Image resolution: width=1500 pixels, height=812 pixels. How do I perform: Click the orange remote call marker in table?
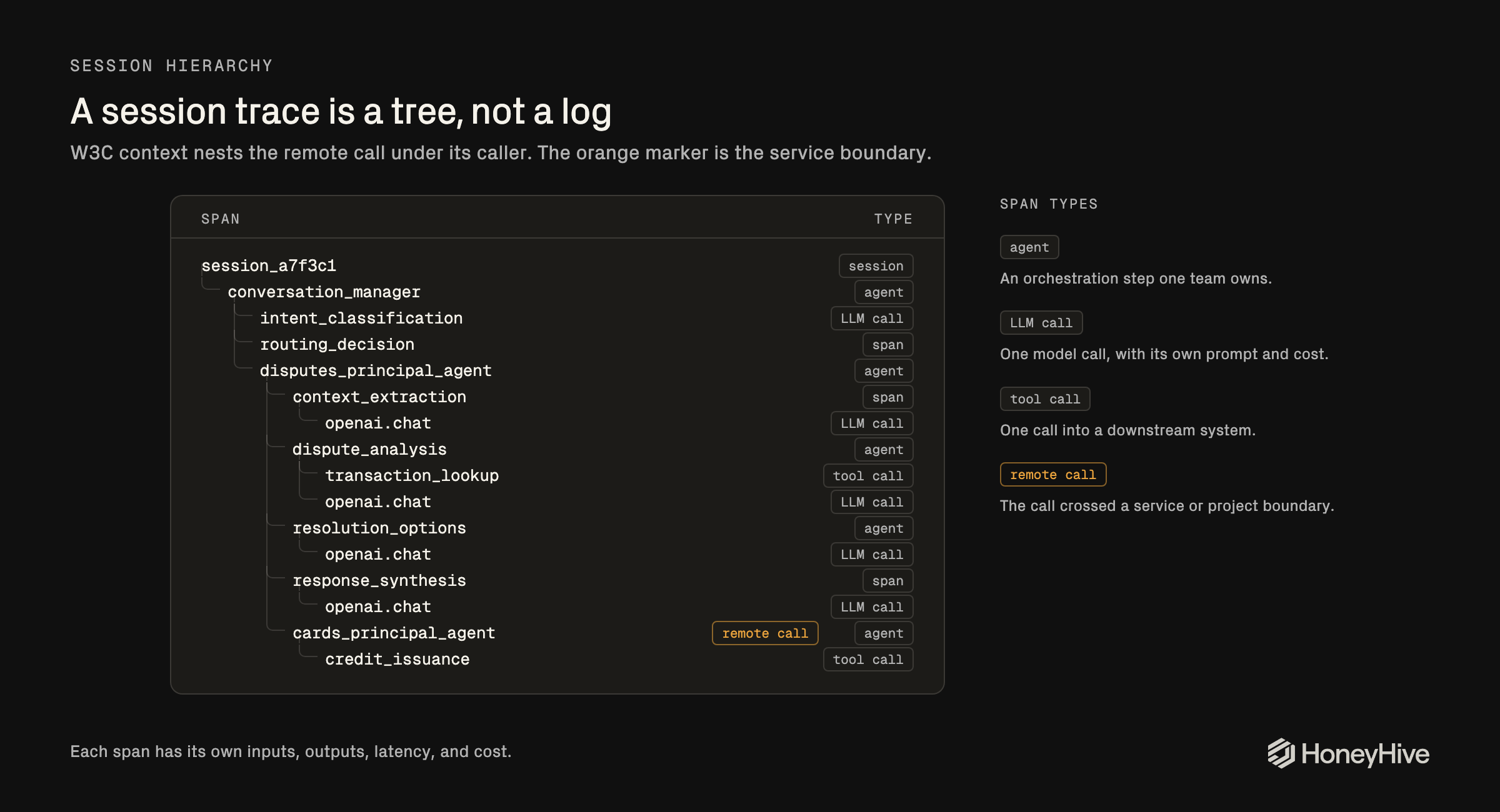pos(765,633)
